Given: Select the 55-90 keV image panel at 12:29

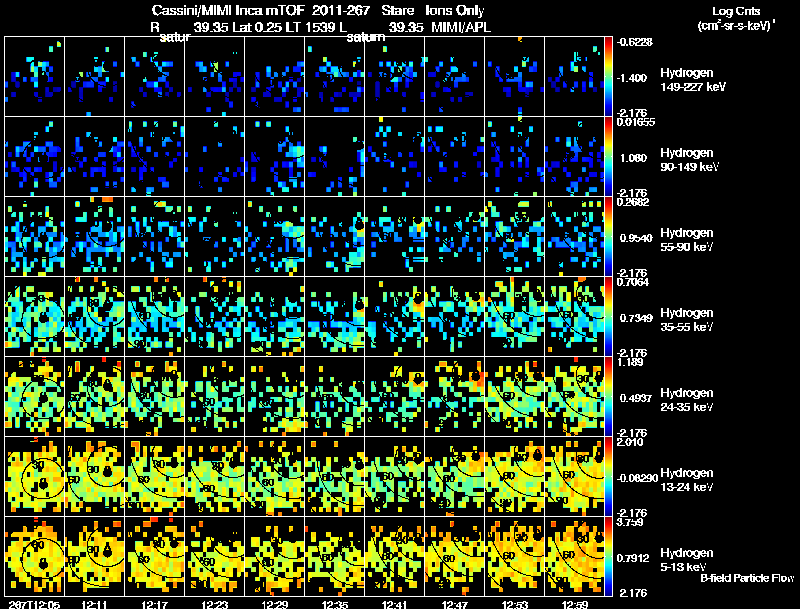Looking at the screenshot, I should pyautogui.click(x=275, y=237).
